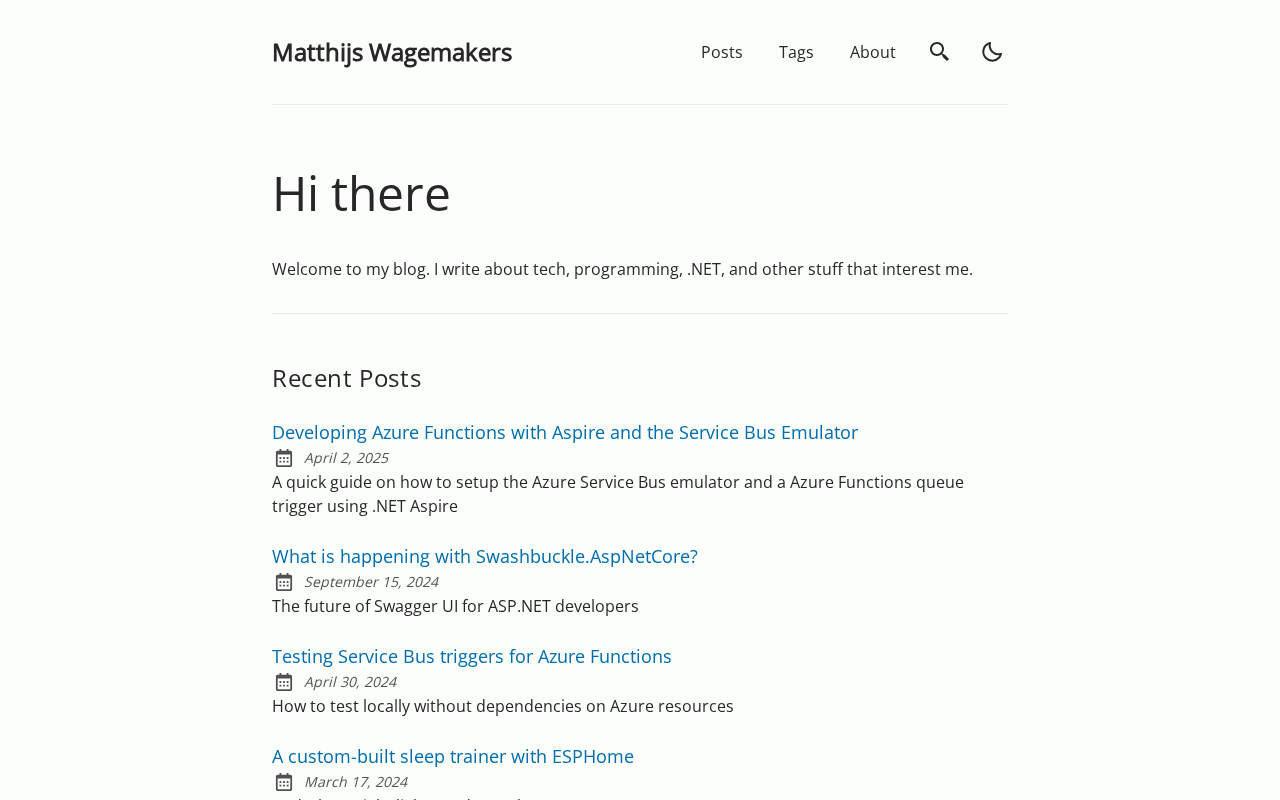Click the Hi there heading
Screen dimensions: 1280x800
361,193
